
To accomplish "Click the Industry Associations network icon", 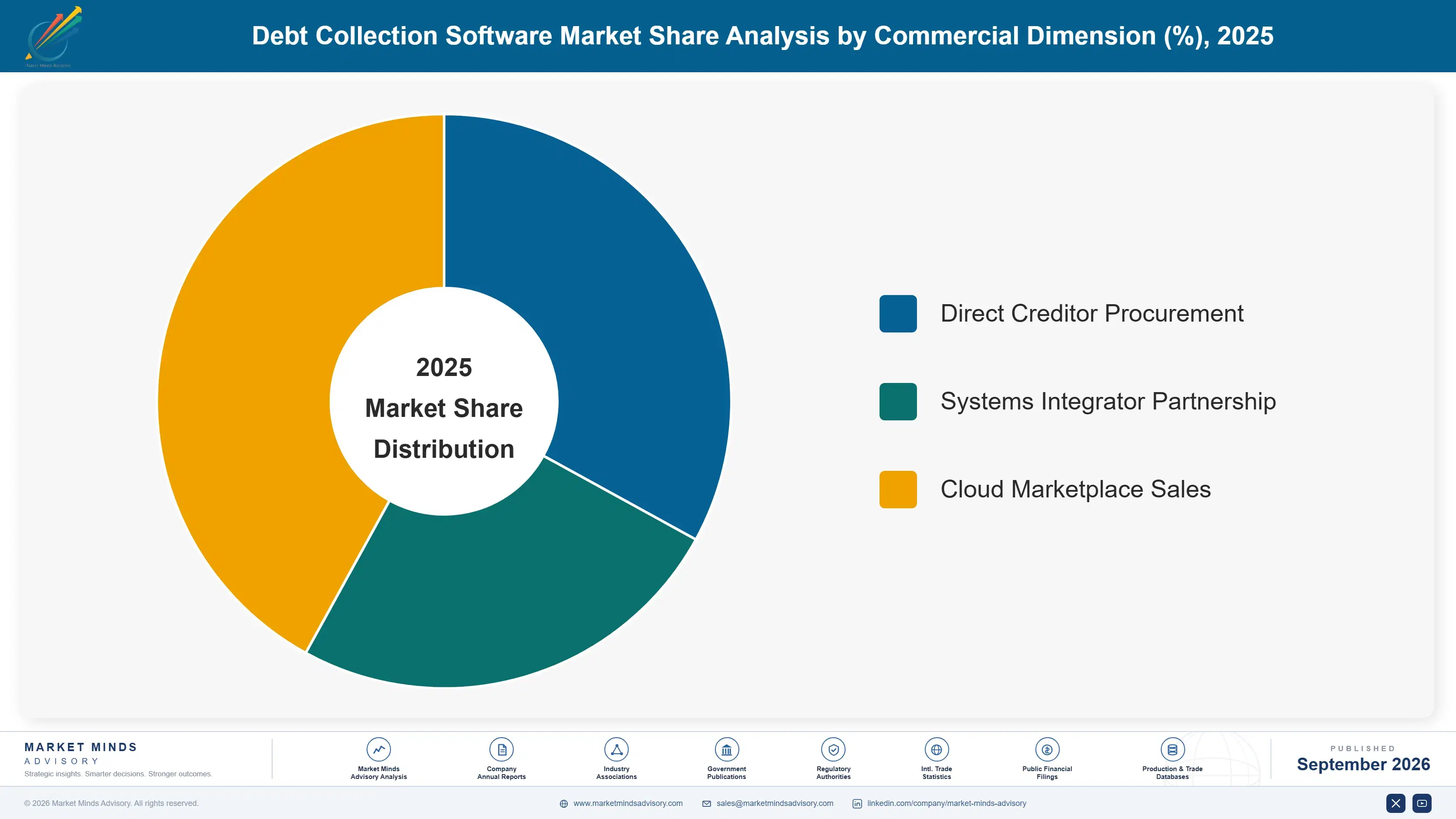I will point(616,749).
